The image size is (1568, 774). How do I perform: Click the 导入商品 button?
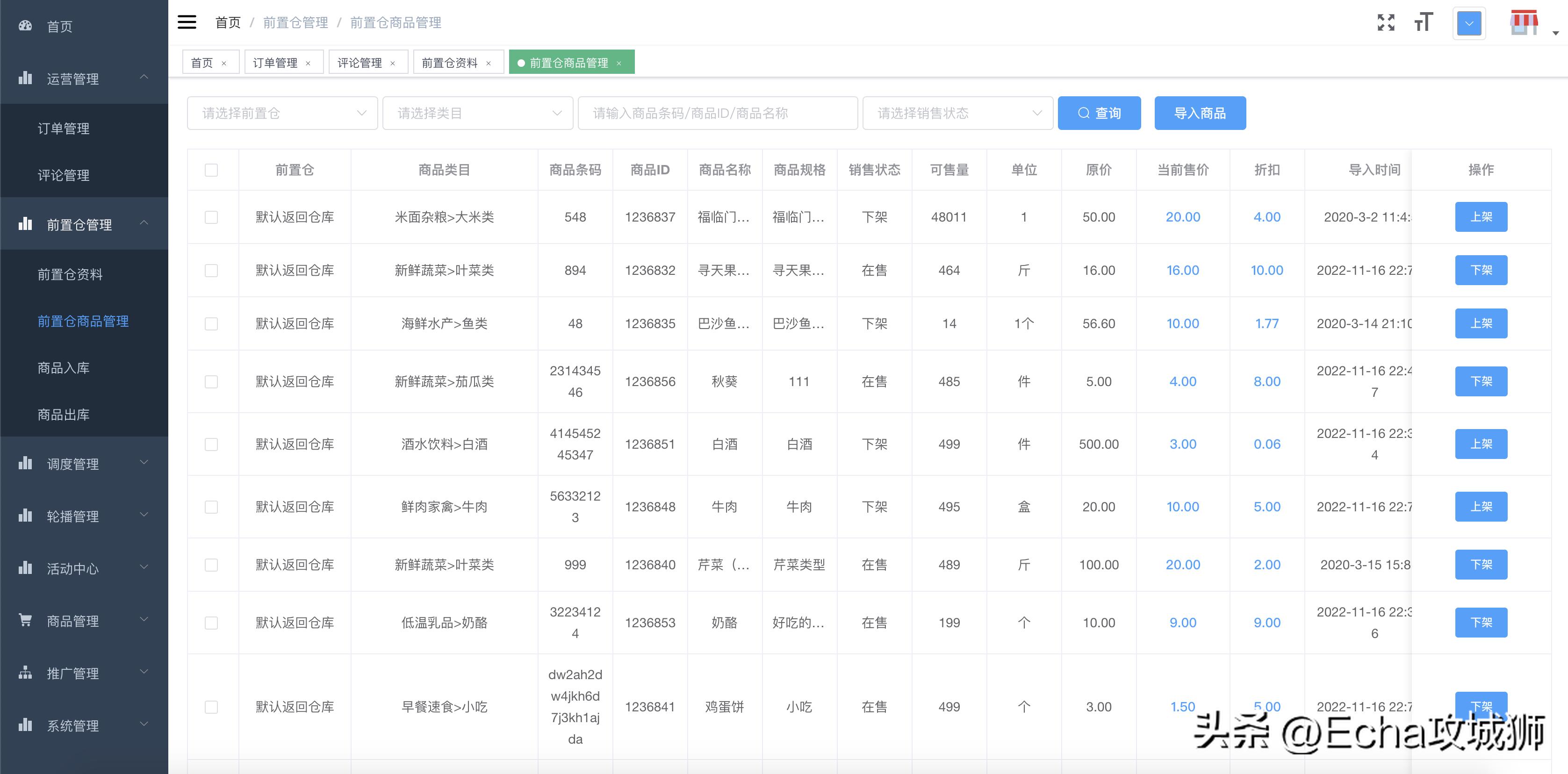point(1199,113)
